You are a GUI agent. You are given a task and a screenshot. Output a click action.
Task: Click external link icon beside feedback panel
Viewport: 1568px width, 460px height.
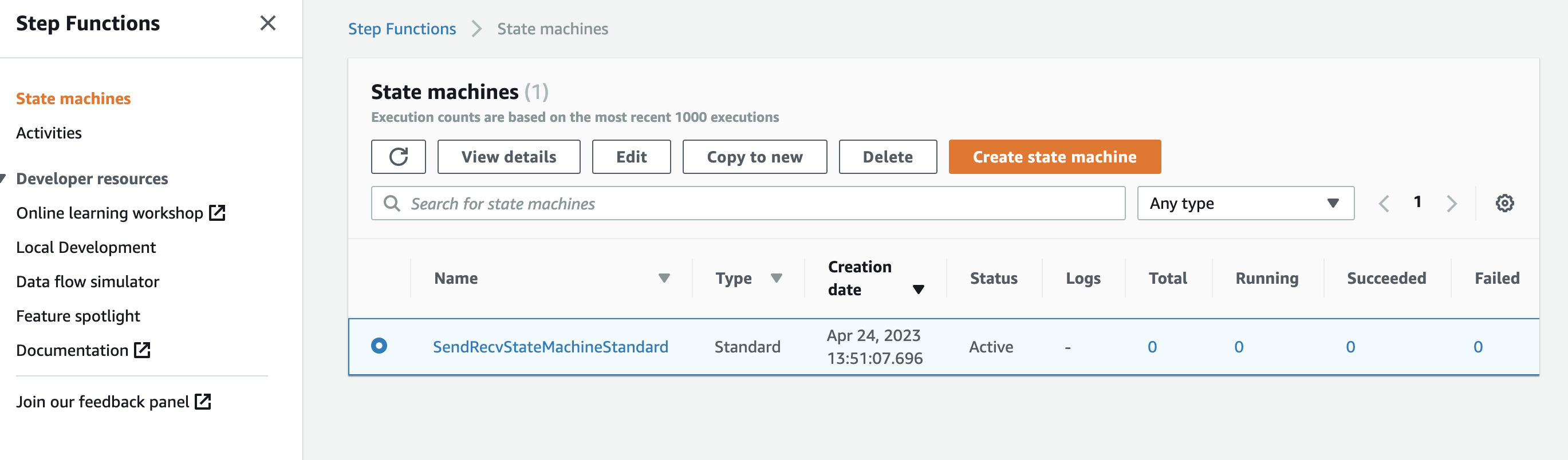203,402
